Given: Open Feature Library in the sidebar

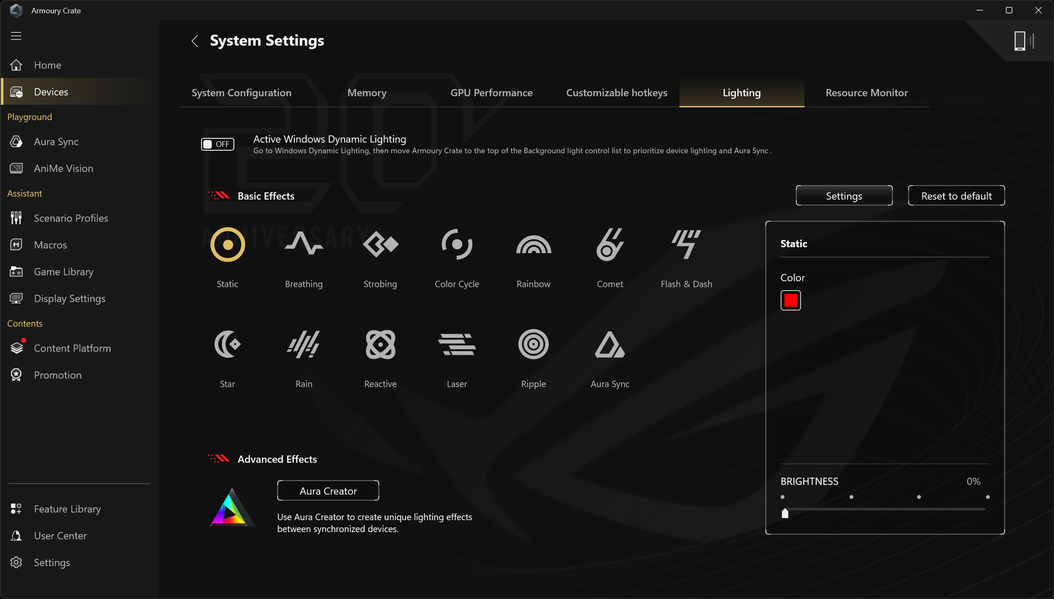Looking at the screenshot, I should pyautogui.click(x=79, y=509).
